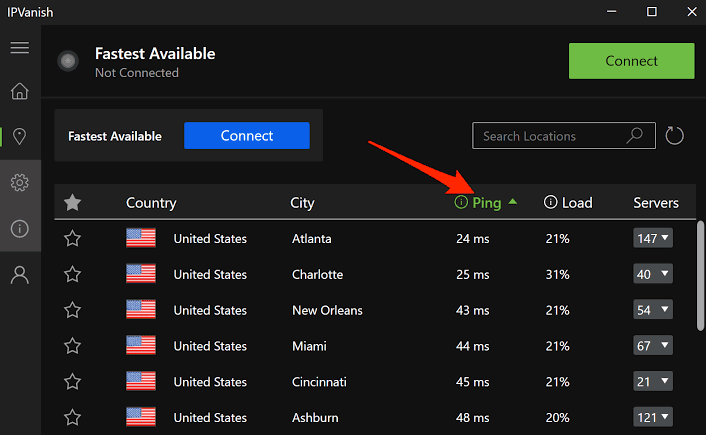Favorite the Atlanta server with its star
Screen dimensions: 706x435
click(x=72, y=238)
